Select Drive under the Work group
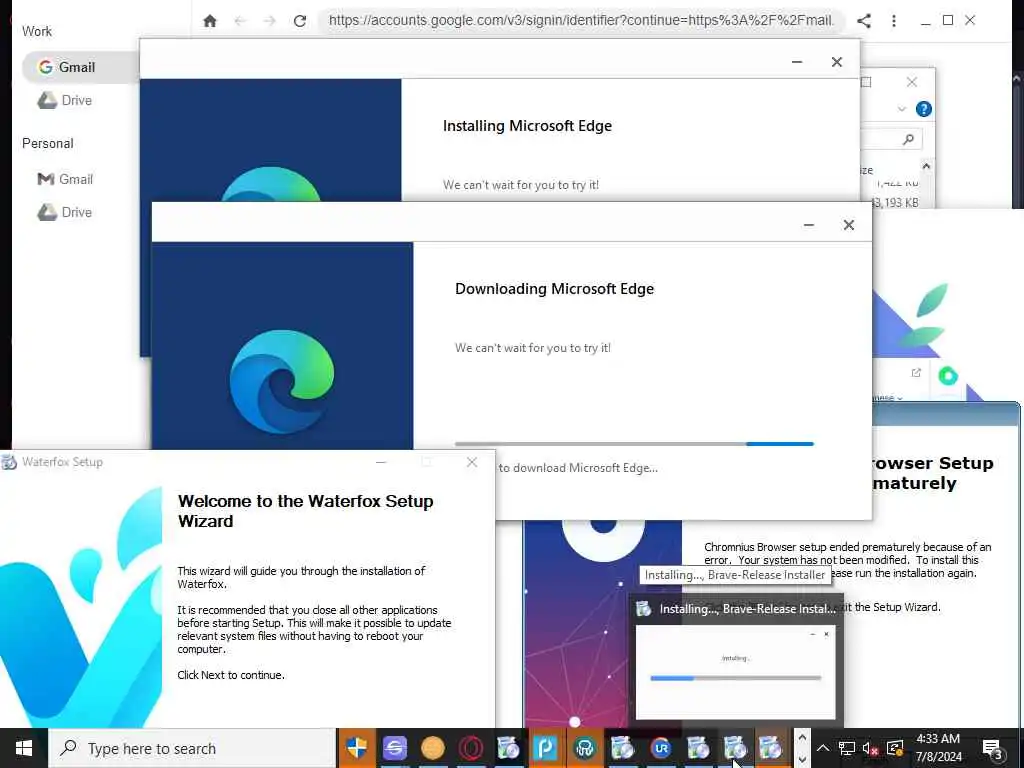The height and width of the screenshot is (768, 1024). (65, 101)
